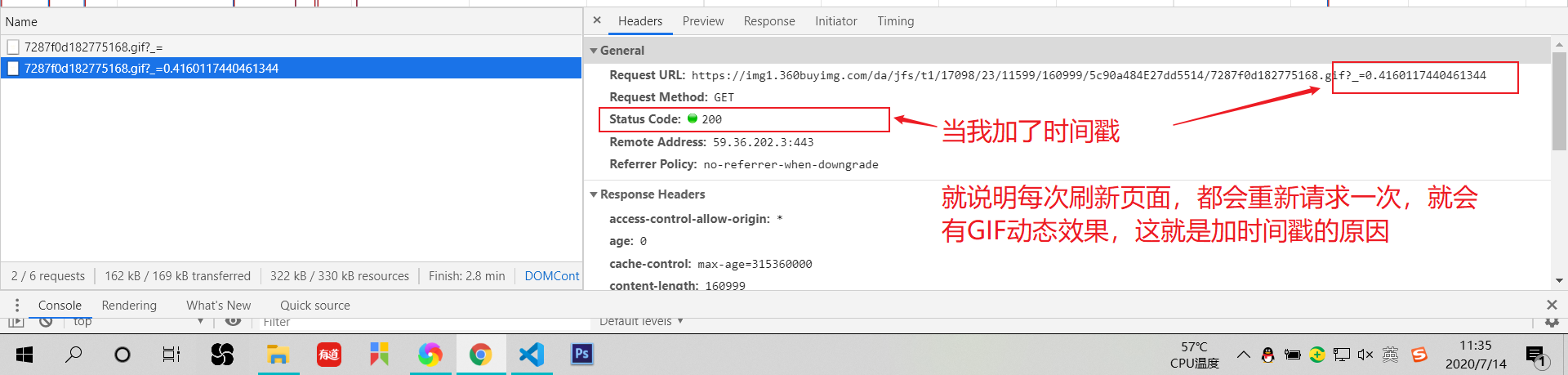The height and width of the screenshot is (375, 1568).
Task: Focus the console Filter field
Action: point(423,323)
